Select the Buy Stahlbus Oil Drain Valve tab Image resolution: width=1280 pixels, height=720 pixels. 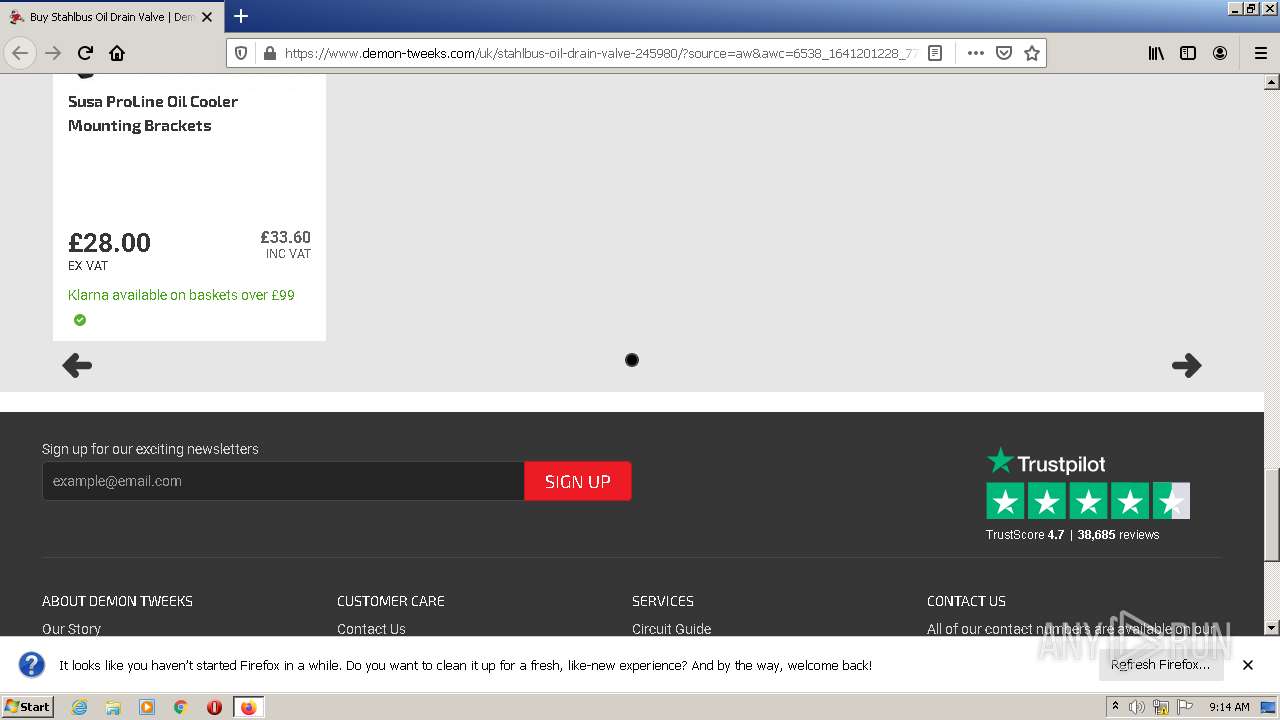(110, 17)
